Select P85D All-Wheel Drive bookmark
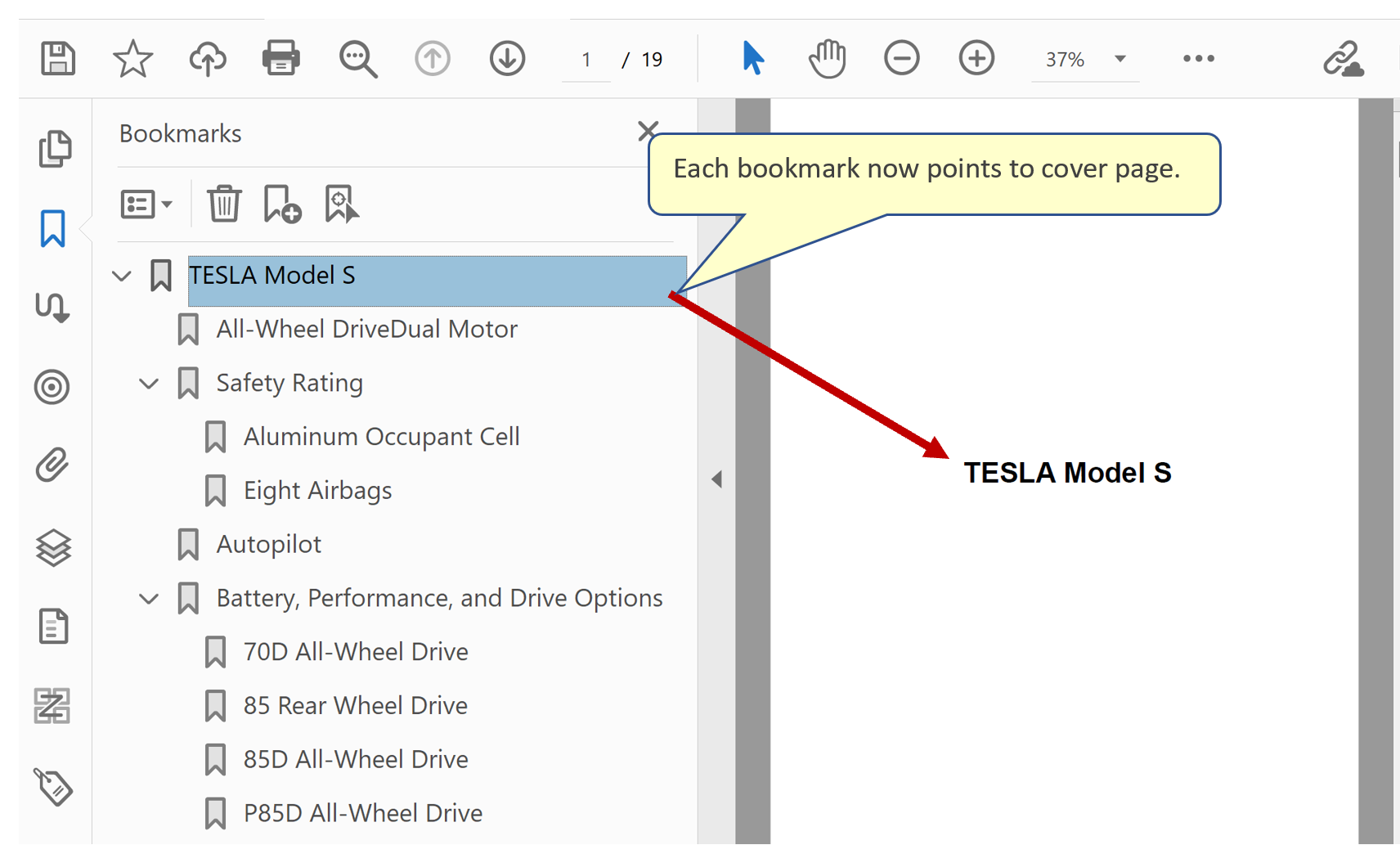The height and width of the screenshot is (854, 1400). pos(362,813)
